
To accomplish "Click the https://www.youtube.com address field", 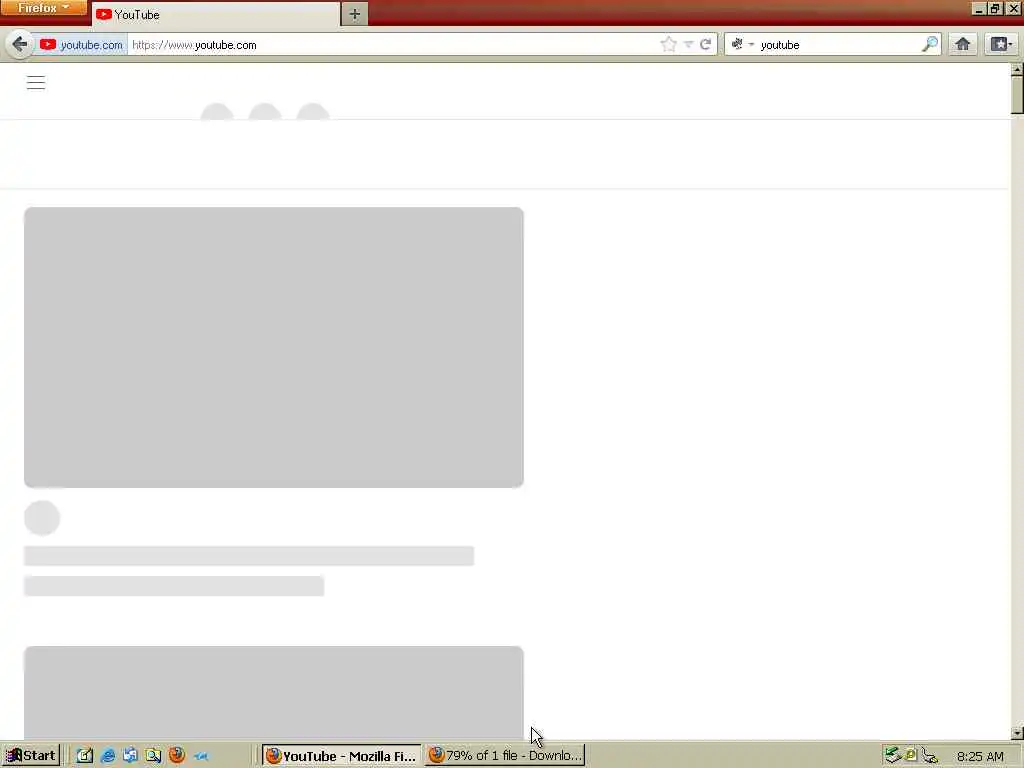I will pyautogui.click(x=392, y=45).
